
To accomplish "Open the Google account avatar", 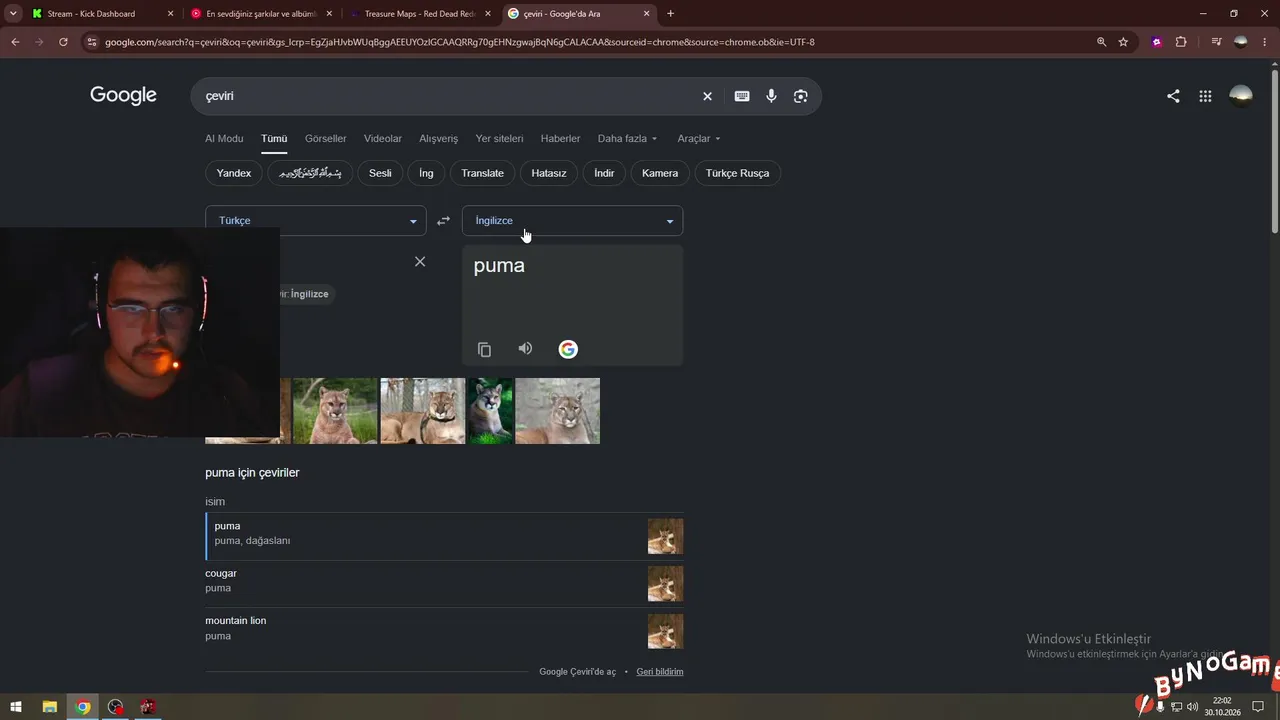I will tap(1241, 95).
